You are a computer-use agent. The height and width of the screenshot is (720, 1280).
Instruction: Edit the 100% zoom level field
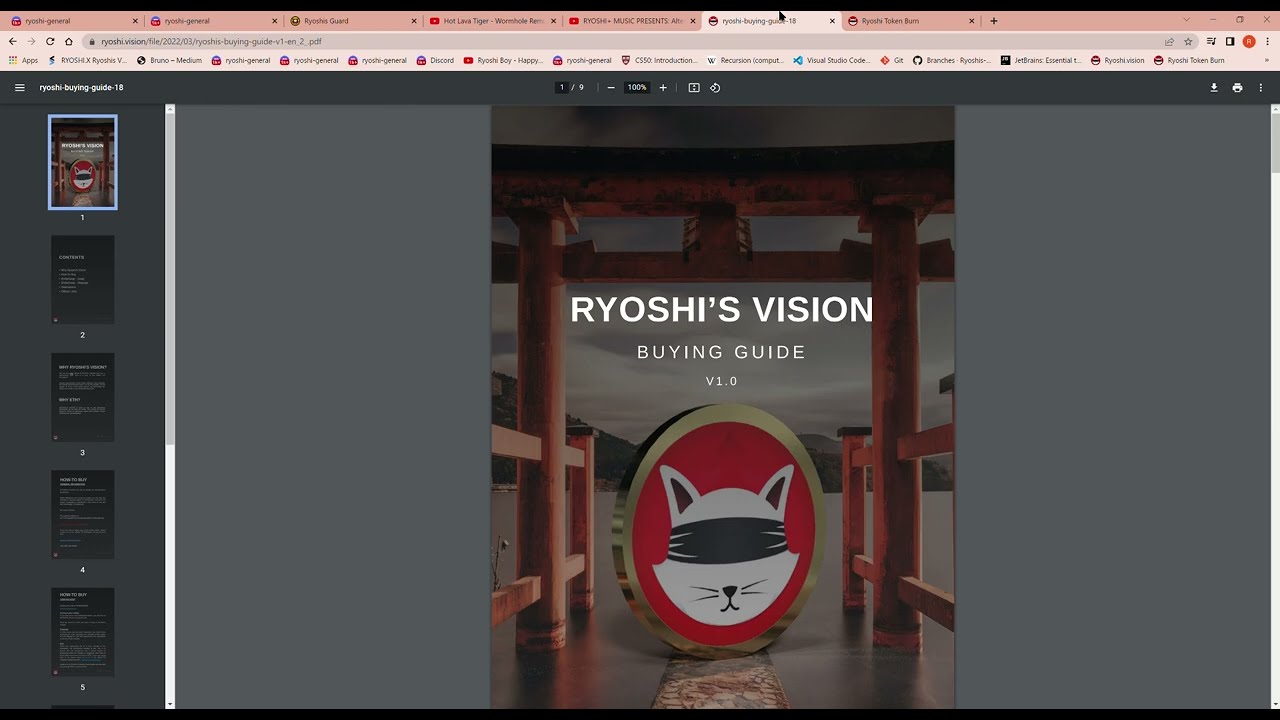pyautogui.click(x=637, y=88)
